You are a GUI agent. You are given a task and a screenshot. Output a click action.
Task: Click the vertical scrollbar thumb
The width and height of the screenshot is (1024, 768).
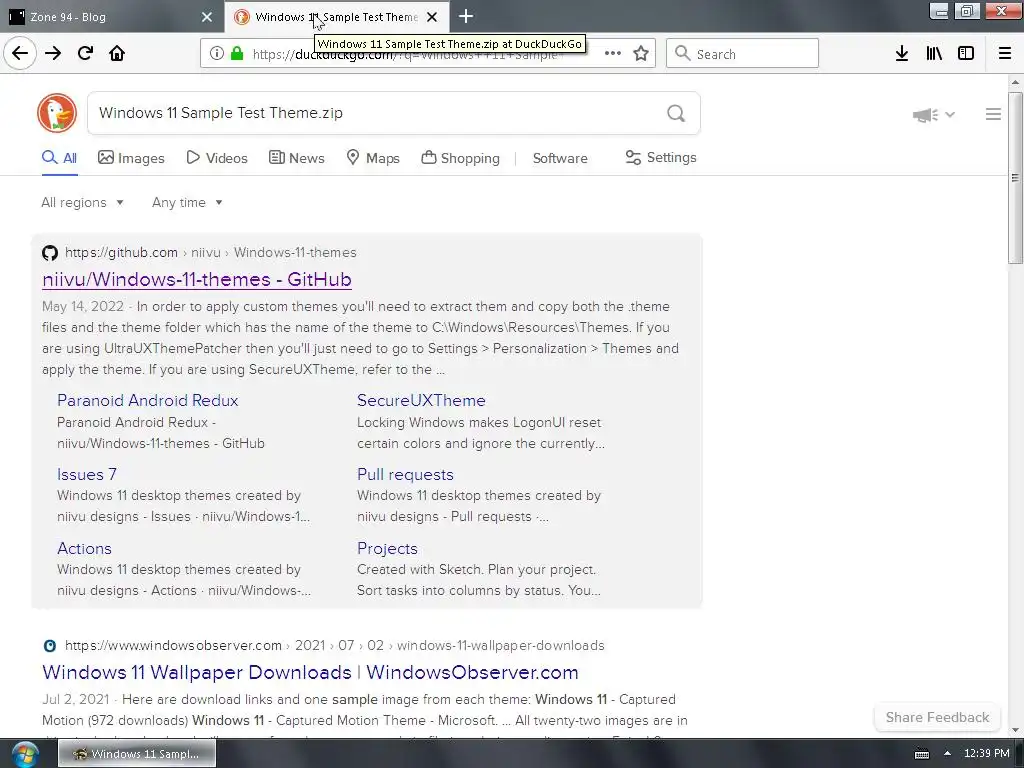tap(1015, 178)
